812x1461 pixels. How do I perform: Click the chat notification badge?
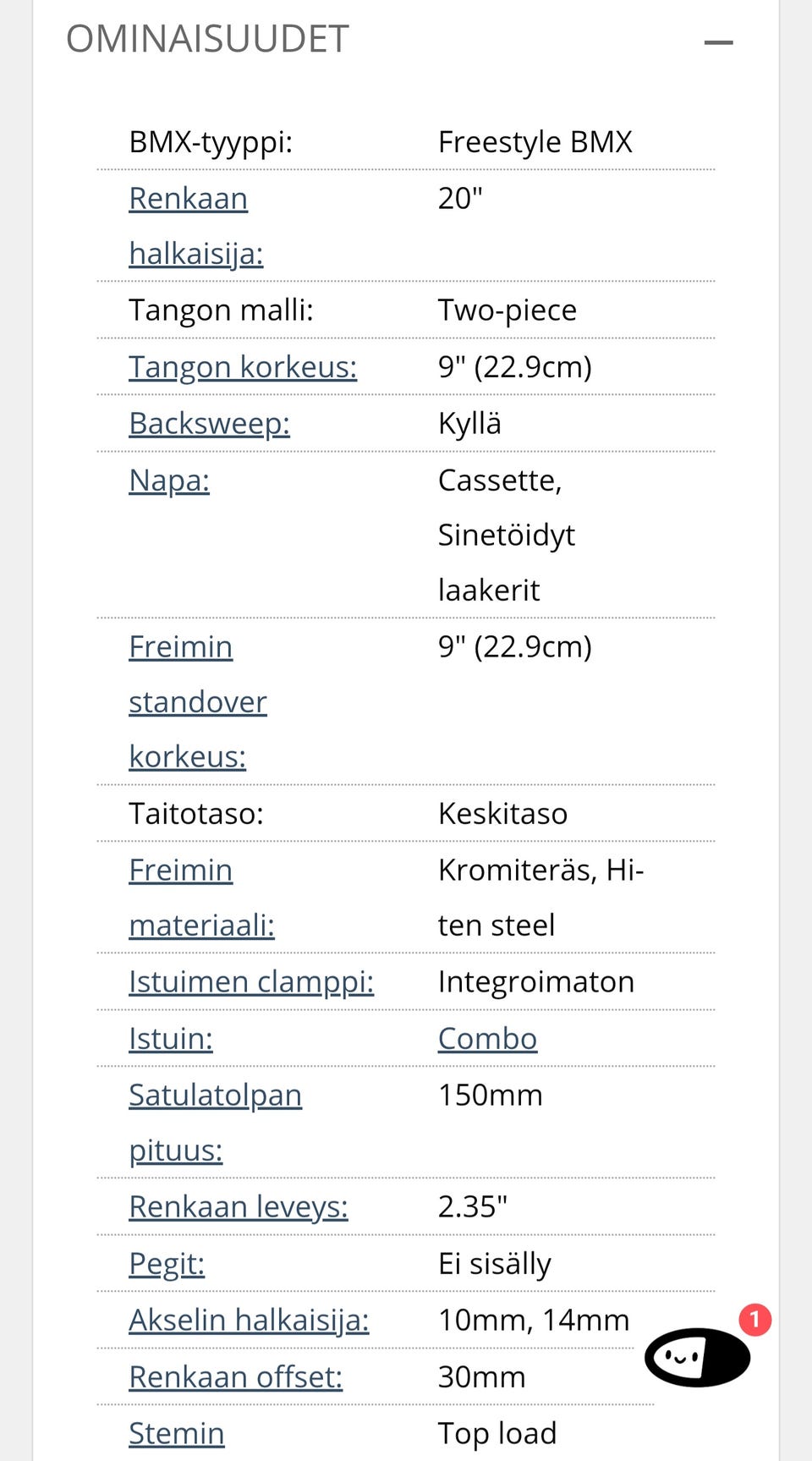754,1320
